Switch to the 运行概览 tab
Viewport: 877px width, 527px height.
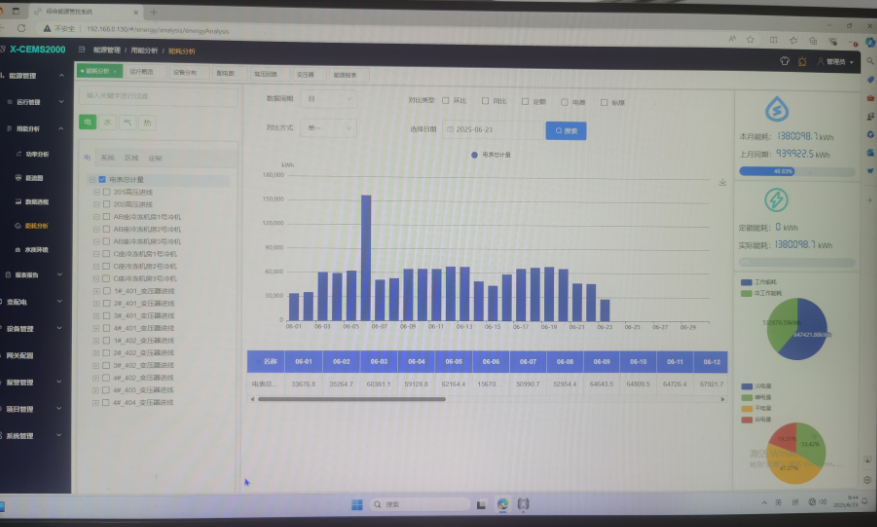point(141,72)
